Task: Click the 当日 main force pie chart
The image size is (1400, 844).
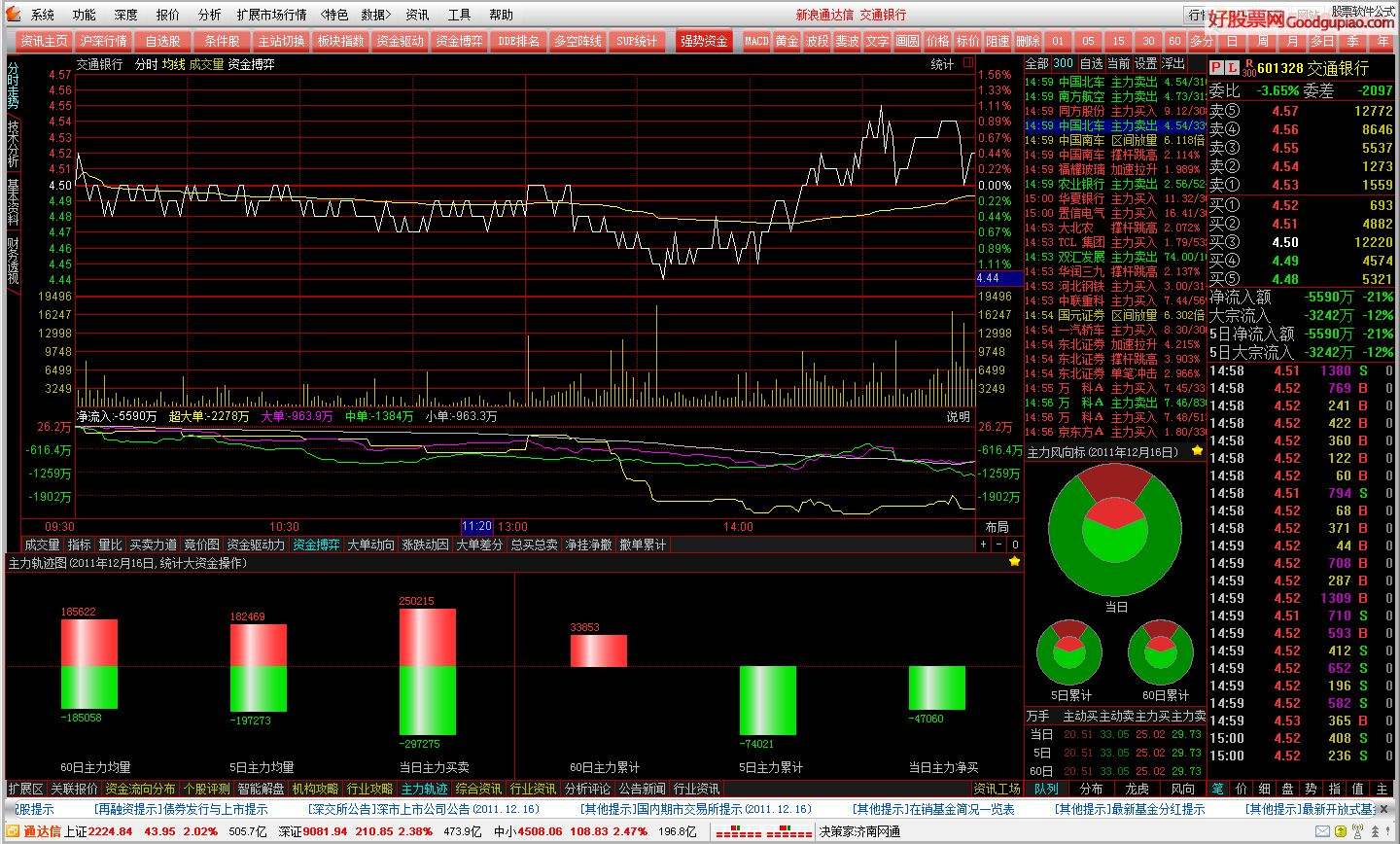Action: [1115, 530]
